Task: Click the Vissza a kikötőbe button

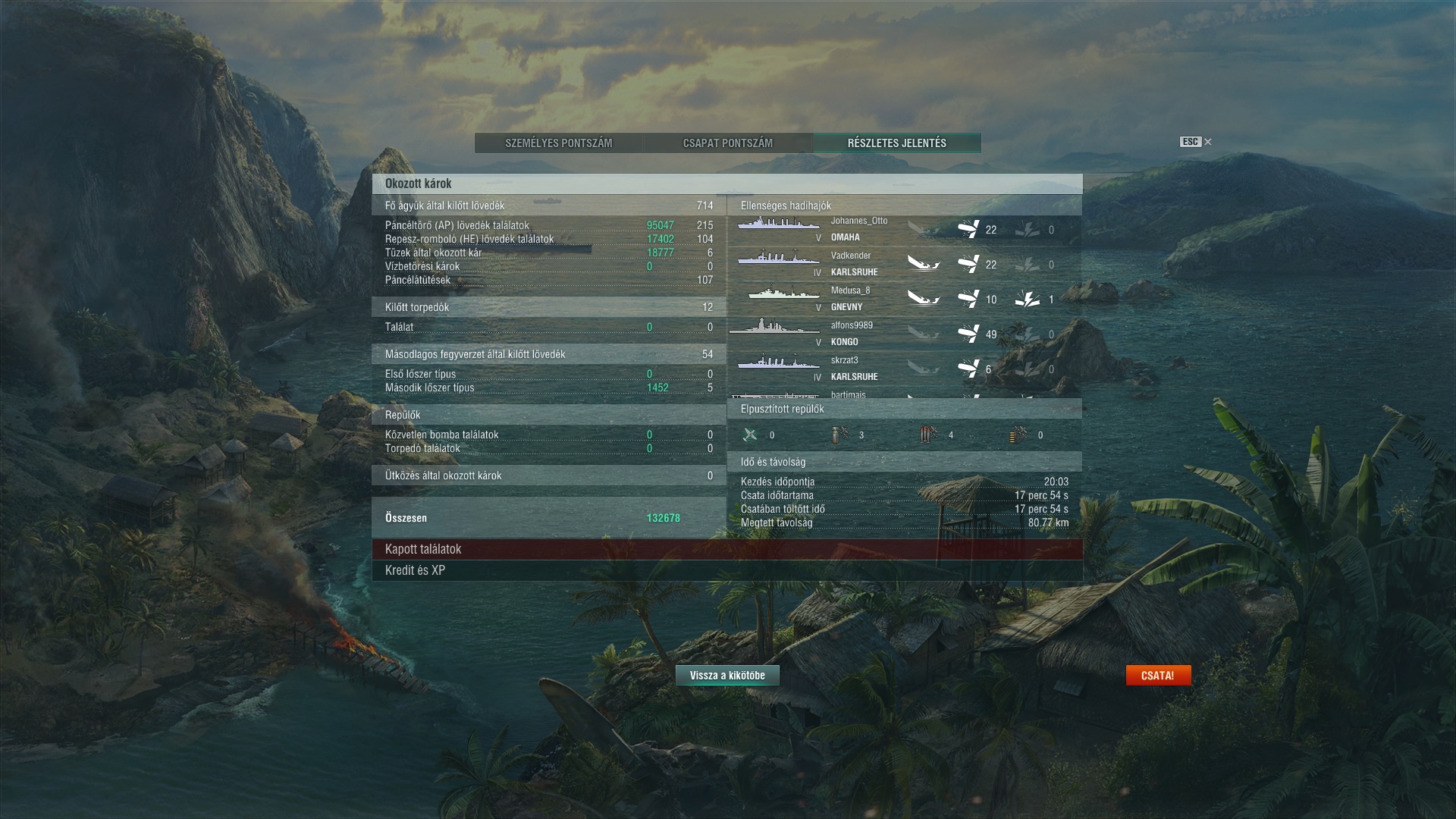Action: (727, 675)
